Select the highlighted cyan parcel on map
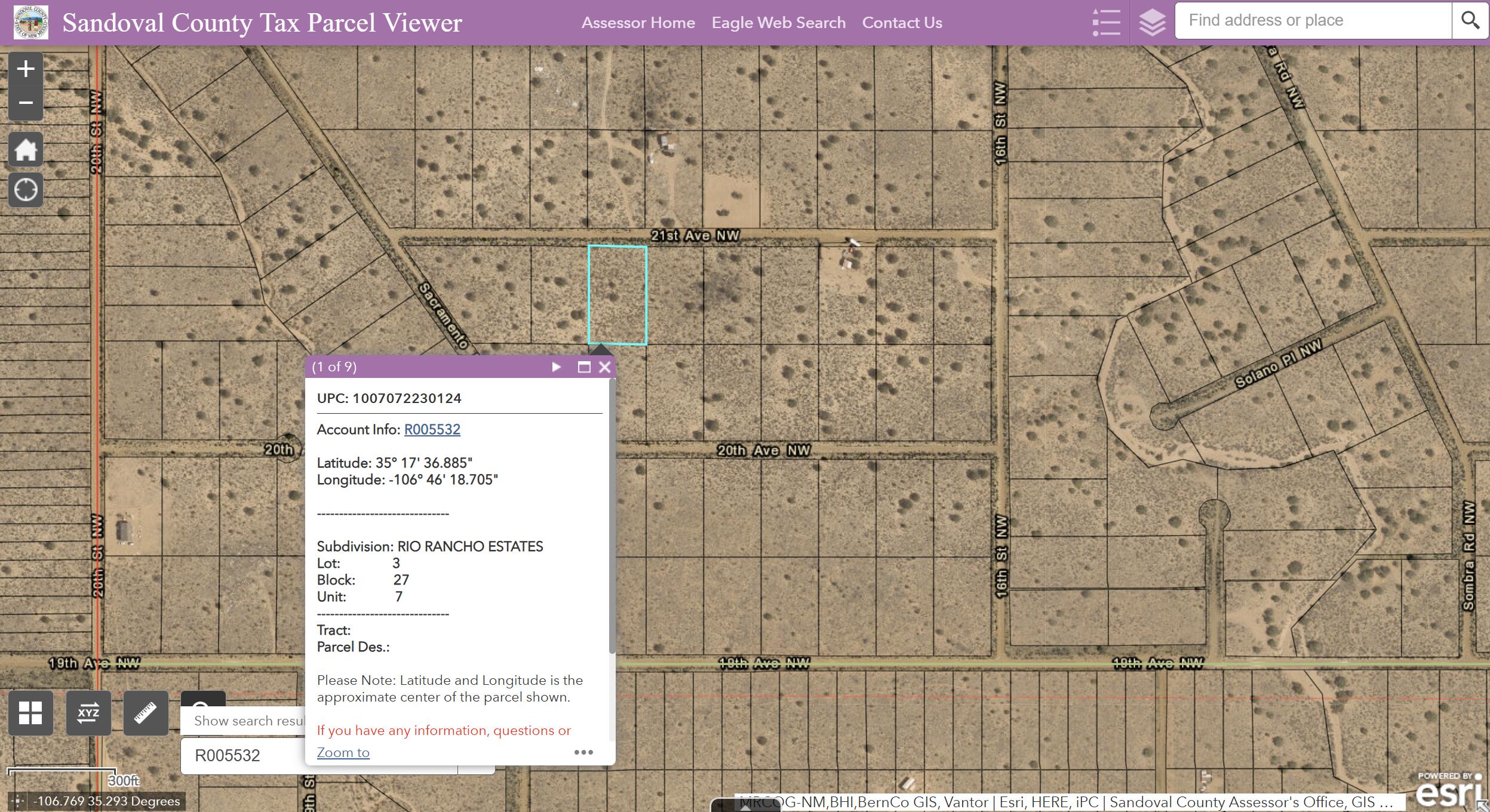Screen dimensions: 1490x812 point(617,295)
